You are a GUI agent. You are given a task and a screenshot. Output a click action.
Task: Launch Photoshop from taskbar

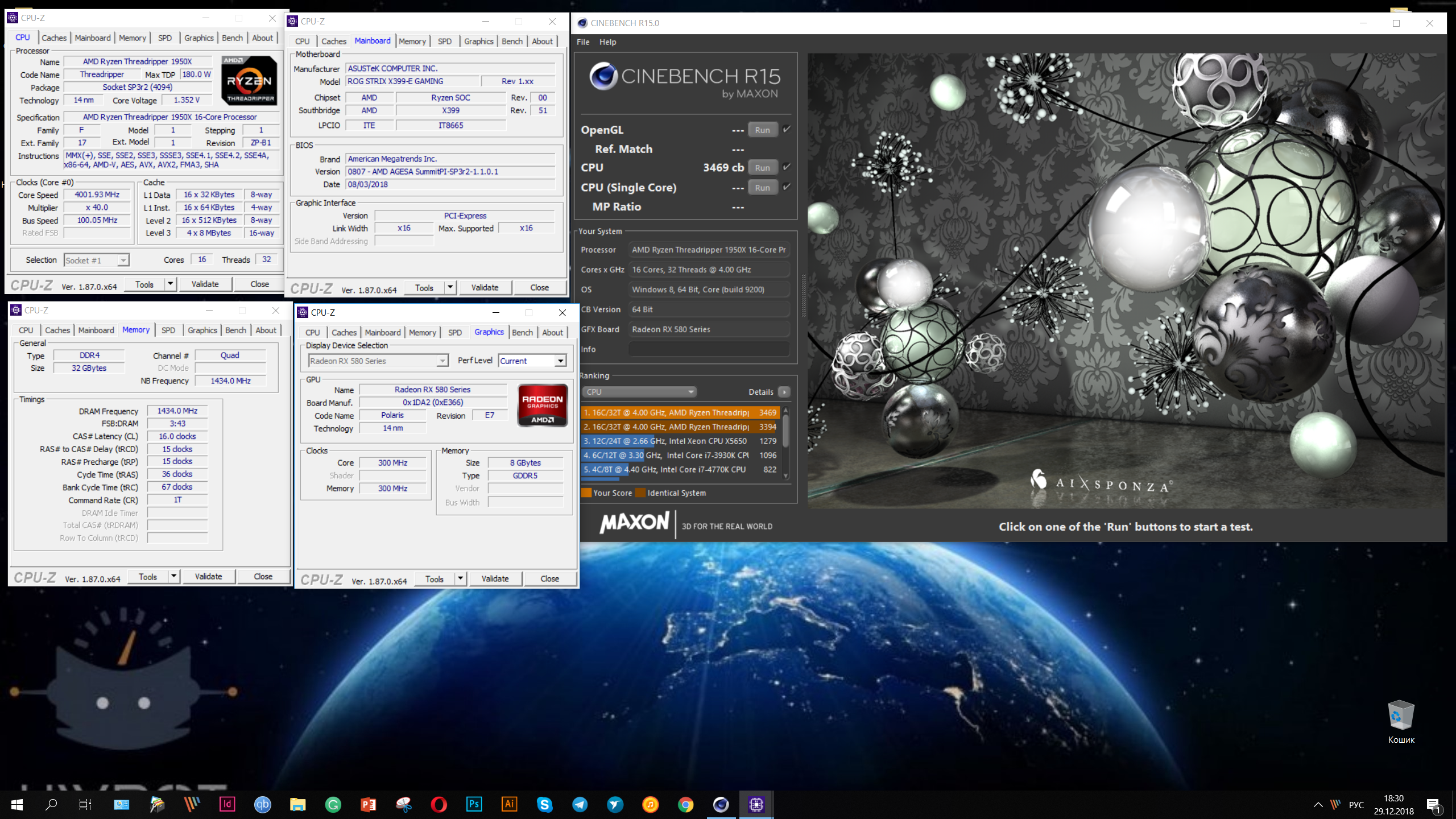[x=474, y=805]
